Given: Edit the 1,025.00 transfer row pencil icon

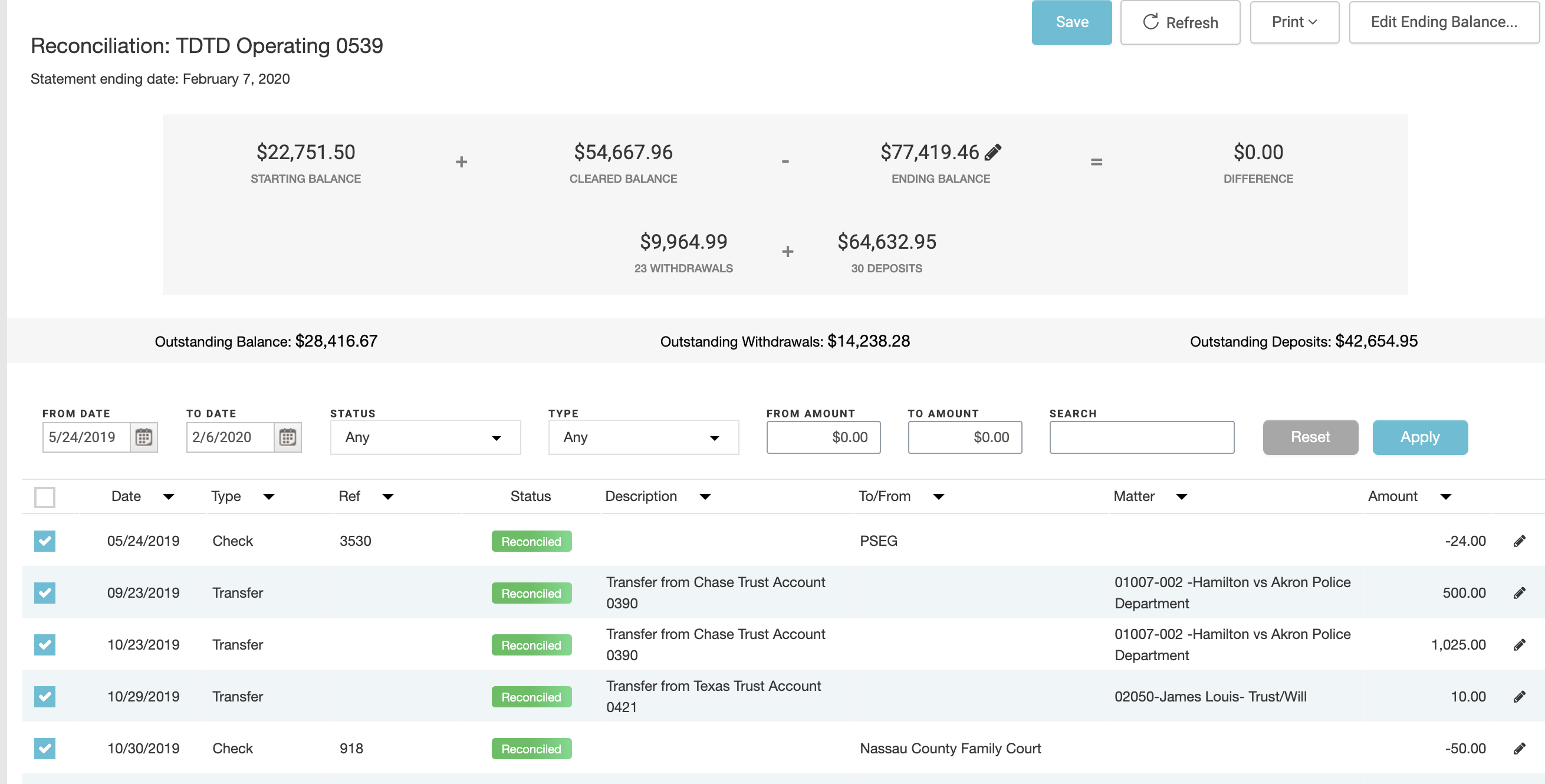Looking at the screenshot, I should tap(1518, 645).
